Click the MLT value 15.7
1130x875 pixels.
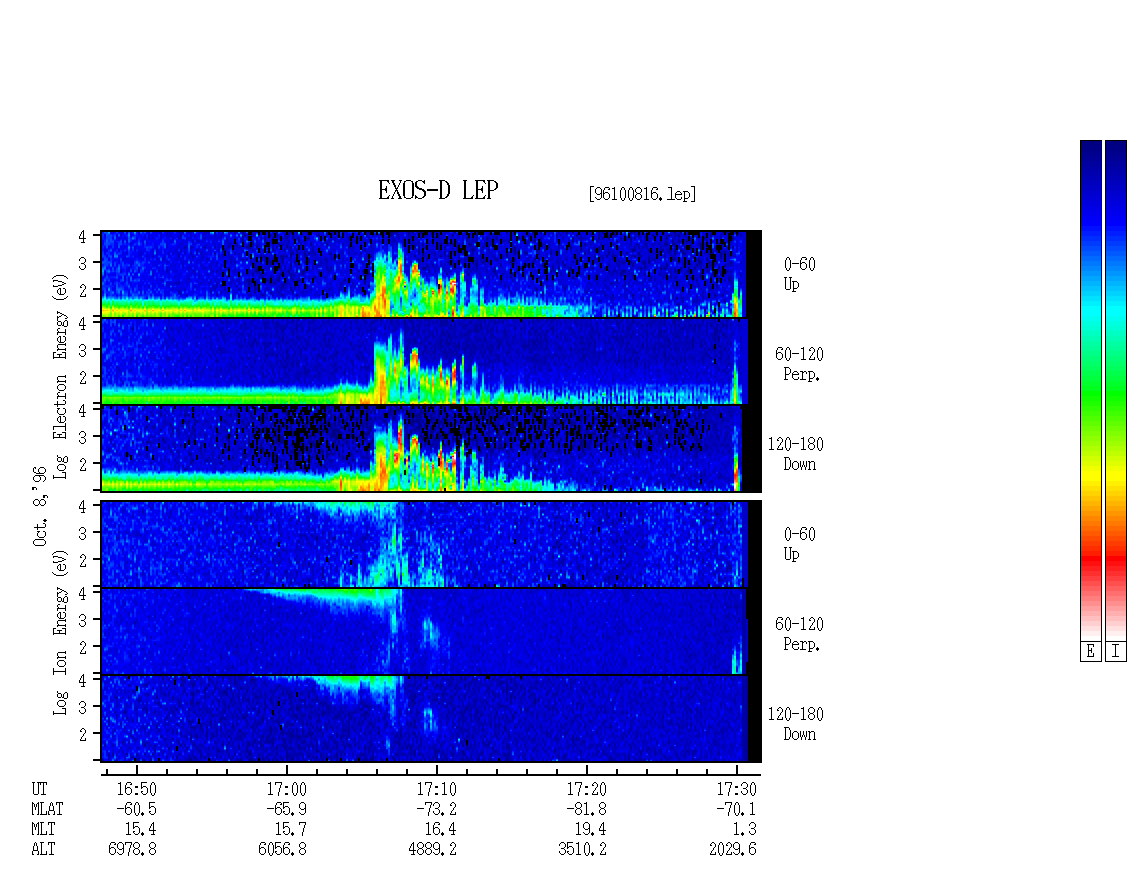tap(290, 830)
